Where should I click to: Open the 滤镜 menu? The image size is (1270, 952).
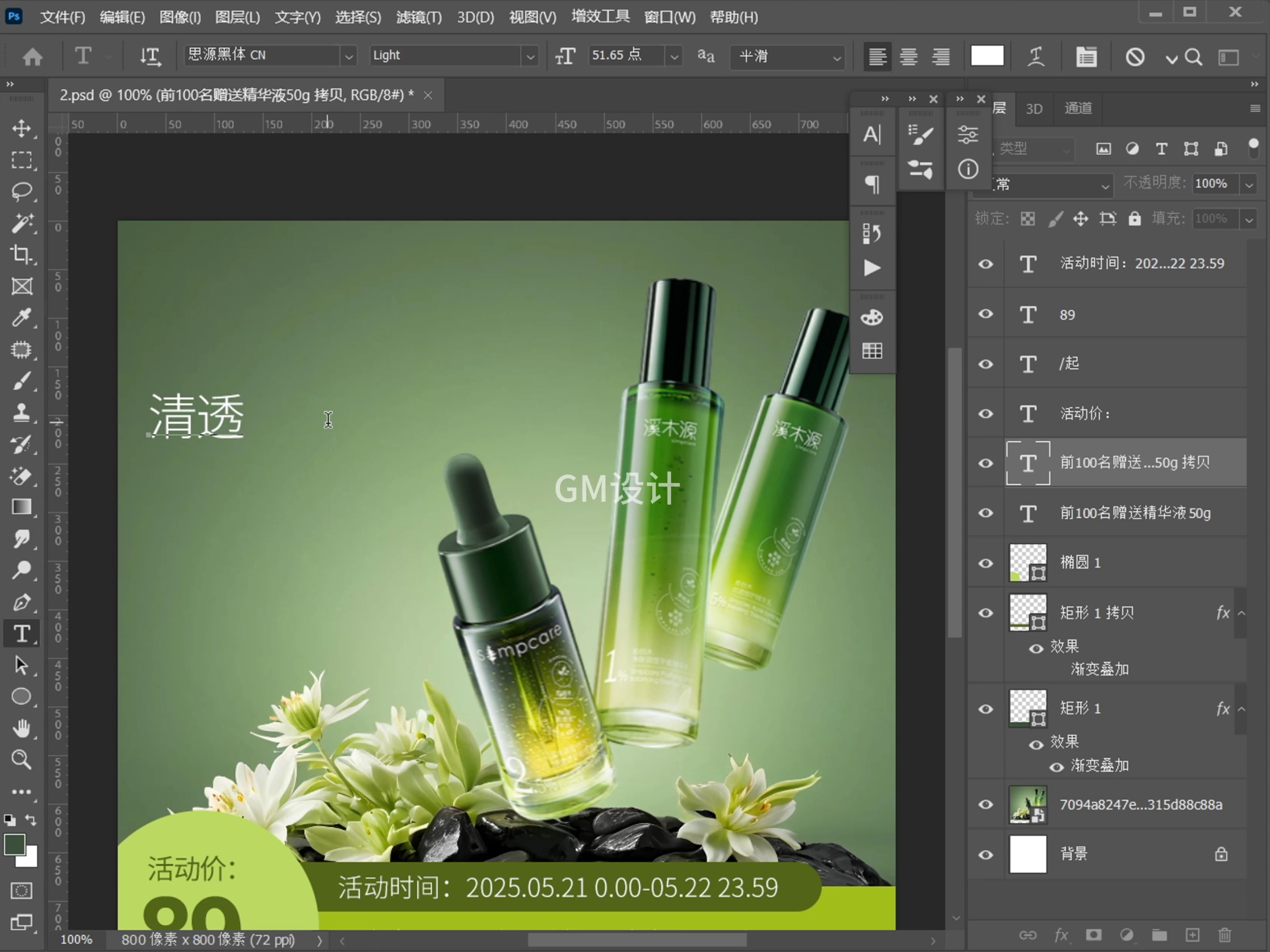[418, 17]
